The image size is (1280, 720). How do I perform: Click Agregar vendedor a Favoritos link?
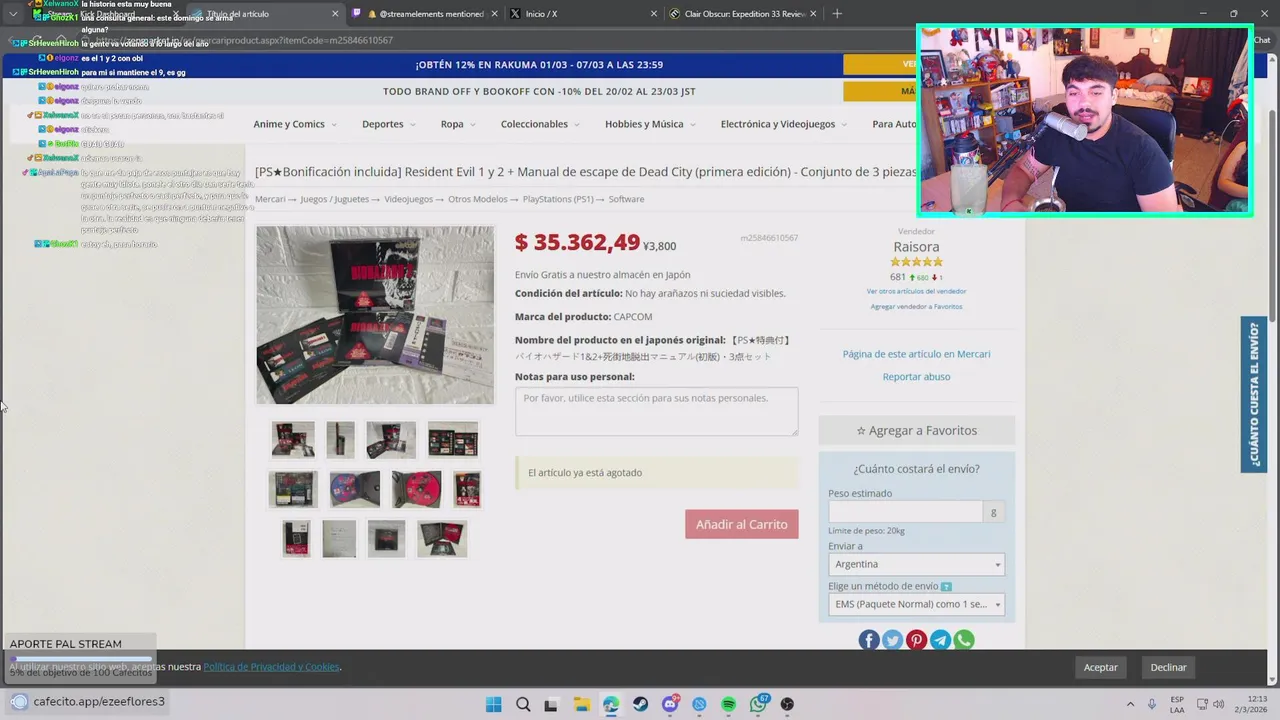click(x=916, y=307)
